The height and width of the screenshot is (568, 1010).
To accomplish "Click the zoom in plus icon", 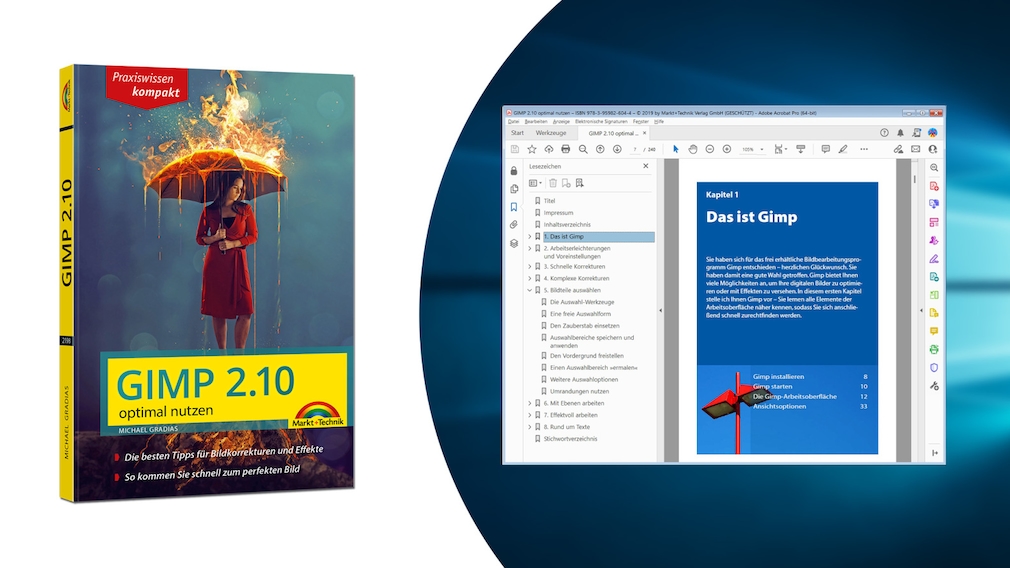I will pos(727,149).
